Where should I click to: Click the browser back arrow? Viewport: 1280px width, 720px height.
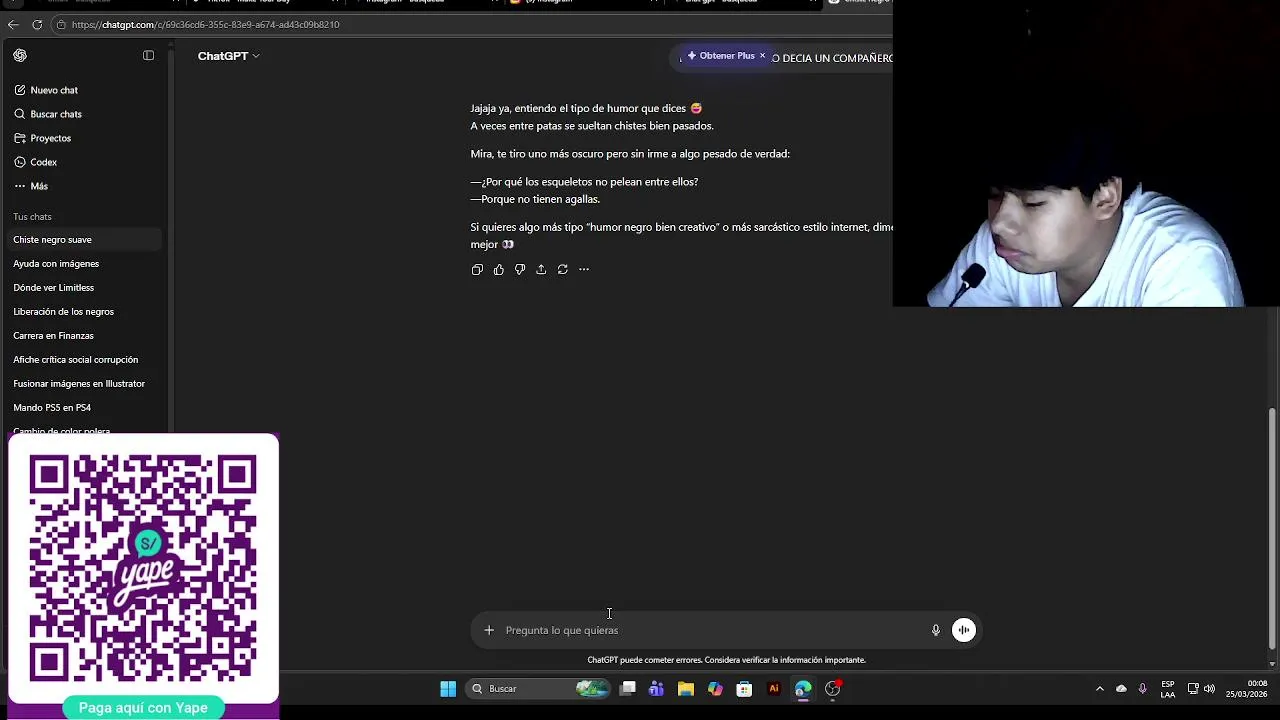[13, 25]
